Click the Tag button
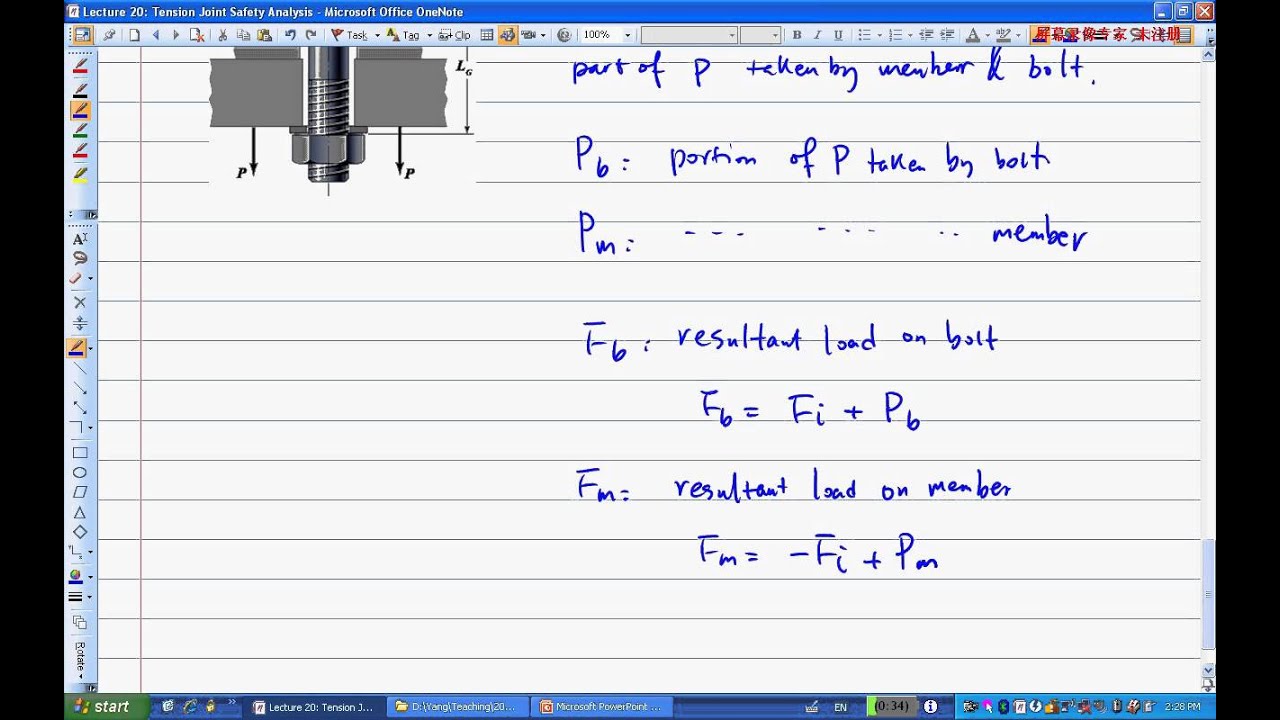Screen dimensions: 1280x720 coord(402,35)
